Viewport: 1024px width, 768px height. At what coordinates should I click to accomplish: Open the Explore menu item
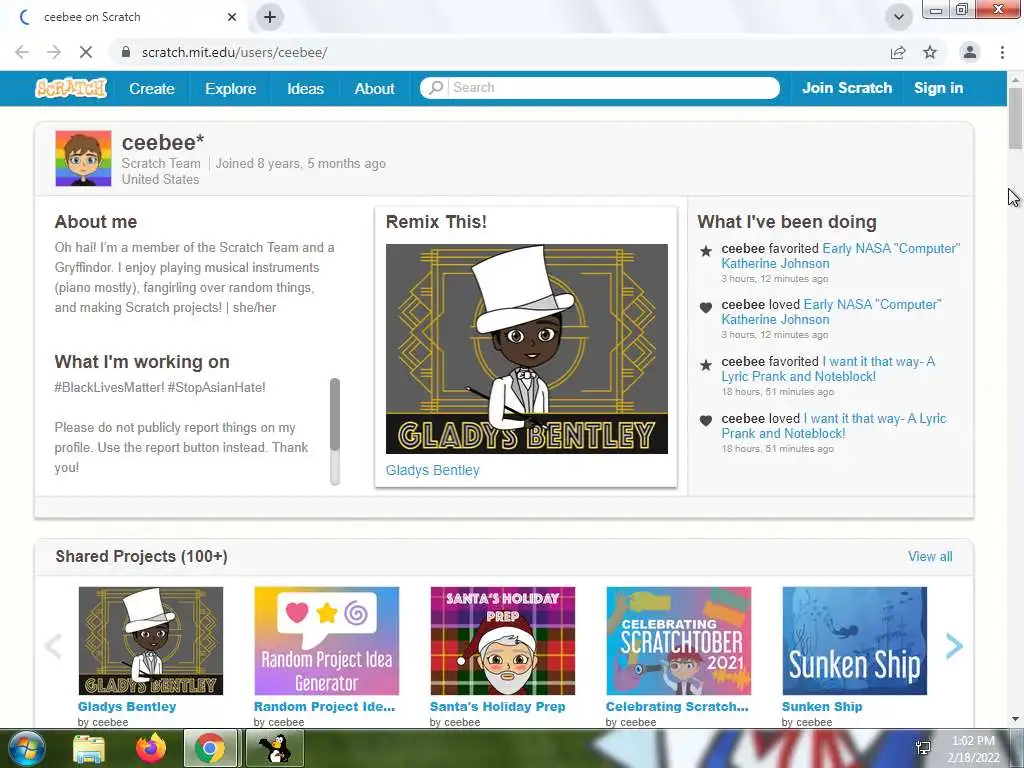point(231,89)
